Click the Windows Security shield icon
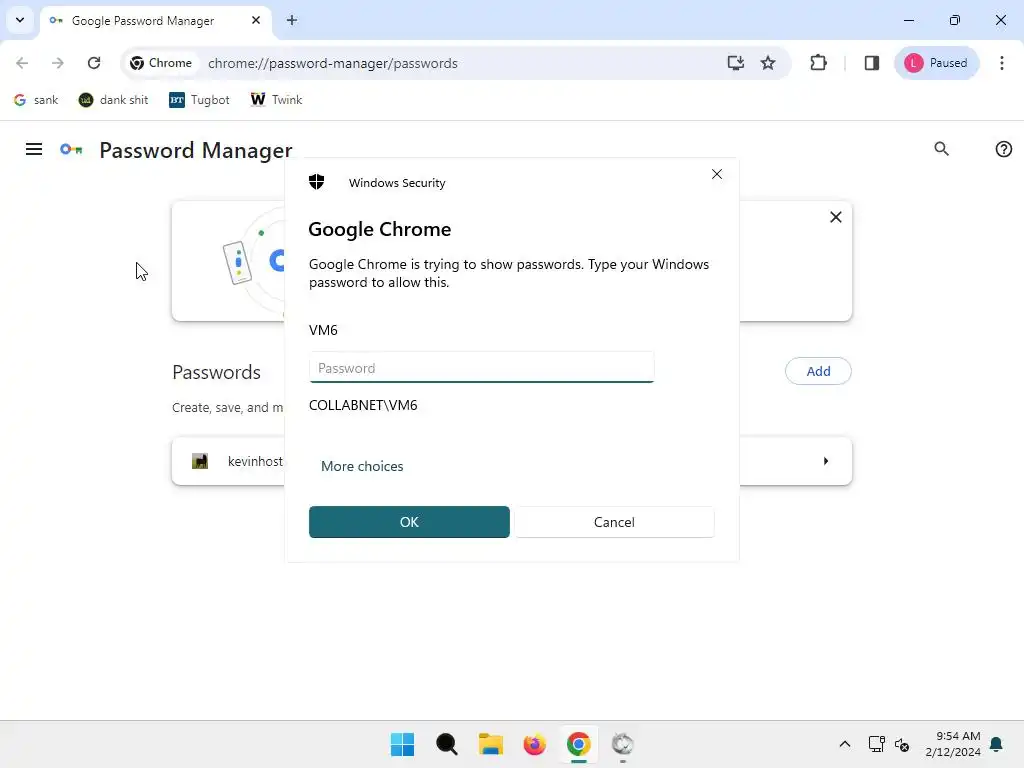 point(317,182)
